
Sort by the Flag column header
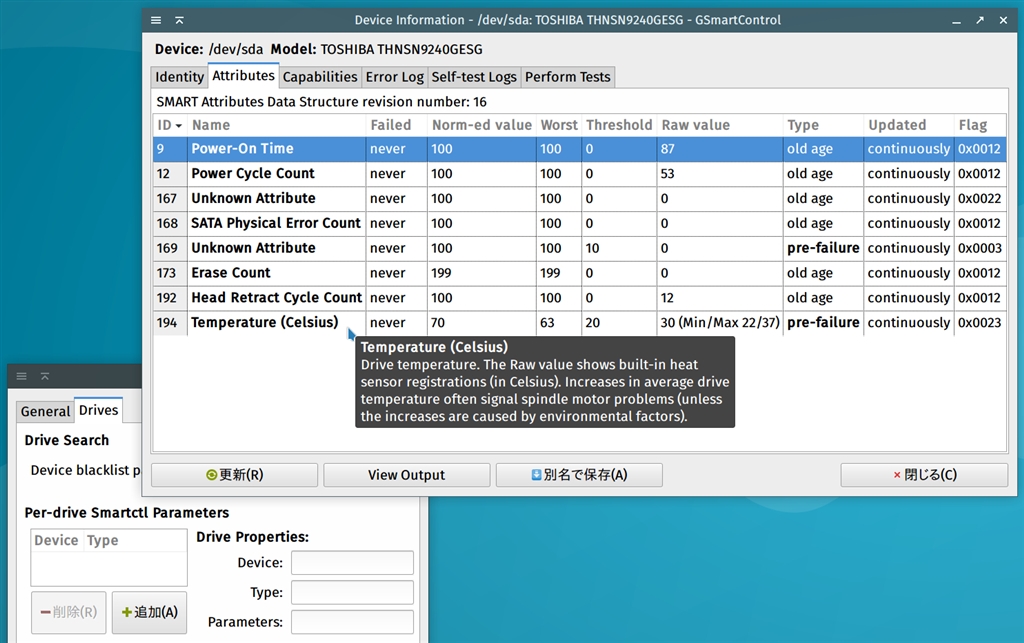980,125
